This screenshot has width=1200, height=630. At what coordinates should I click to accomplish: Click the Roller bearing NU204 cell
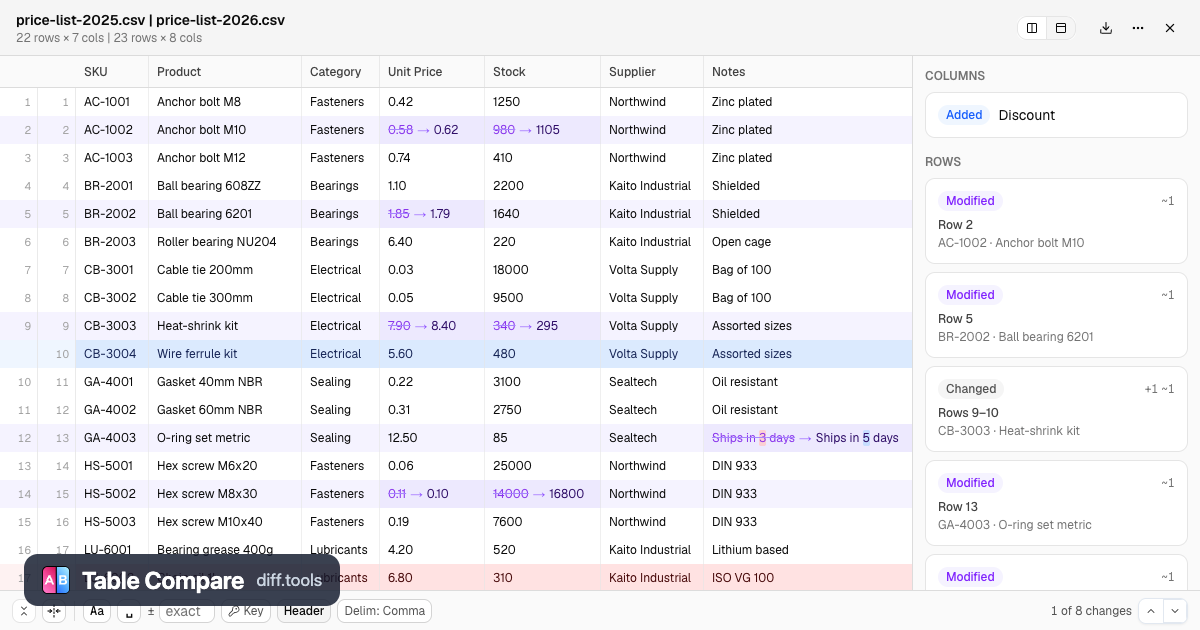click(x=225, y=242)
